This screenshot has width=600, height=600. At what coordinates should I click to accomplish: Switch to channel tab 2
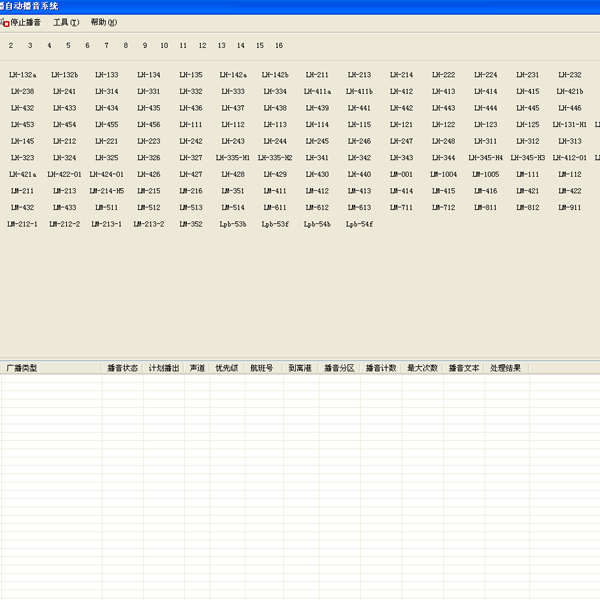coord(11,46)
